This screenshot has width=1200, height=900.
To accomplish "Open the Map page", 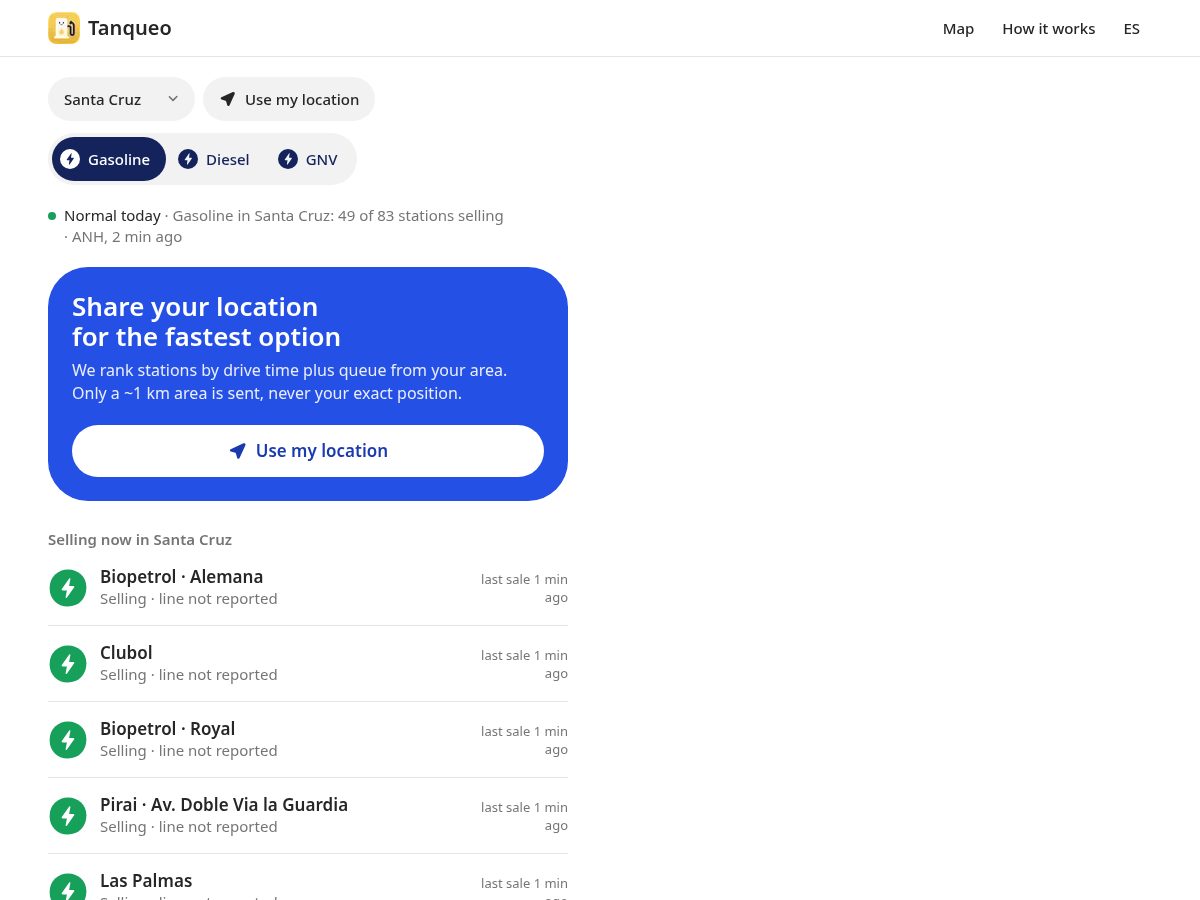I will pyautogui.click(x=958, y=28).
